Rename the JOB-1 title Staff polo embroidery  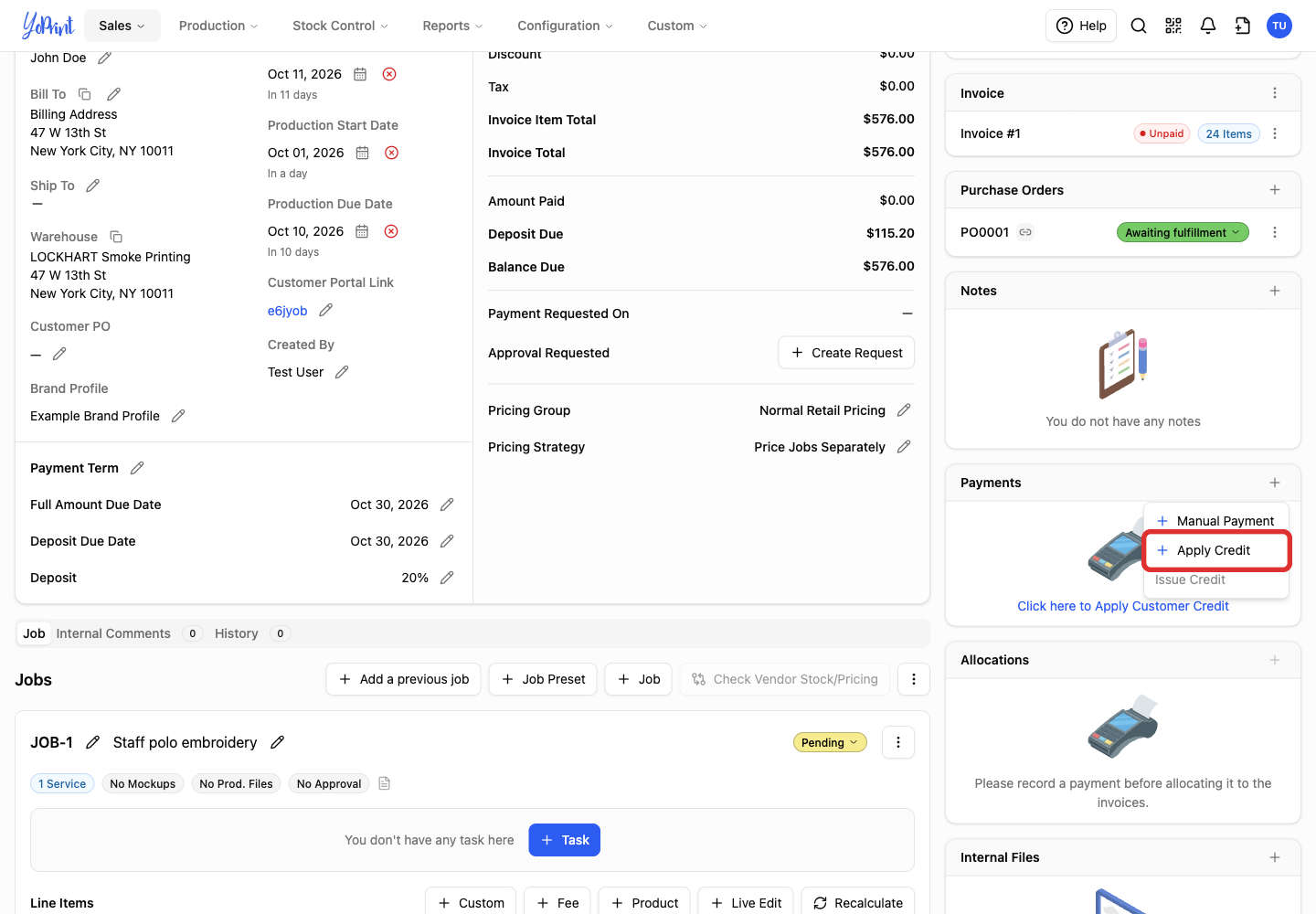pyautogui.click(x=278, y=742)
